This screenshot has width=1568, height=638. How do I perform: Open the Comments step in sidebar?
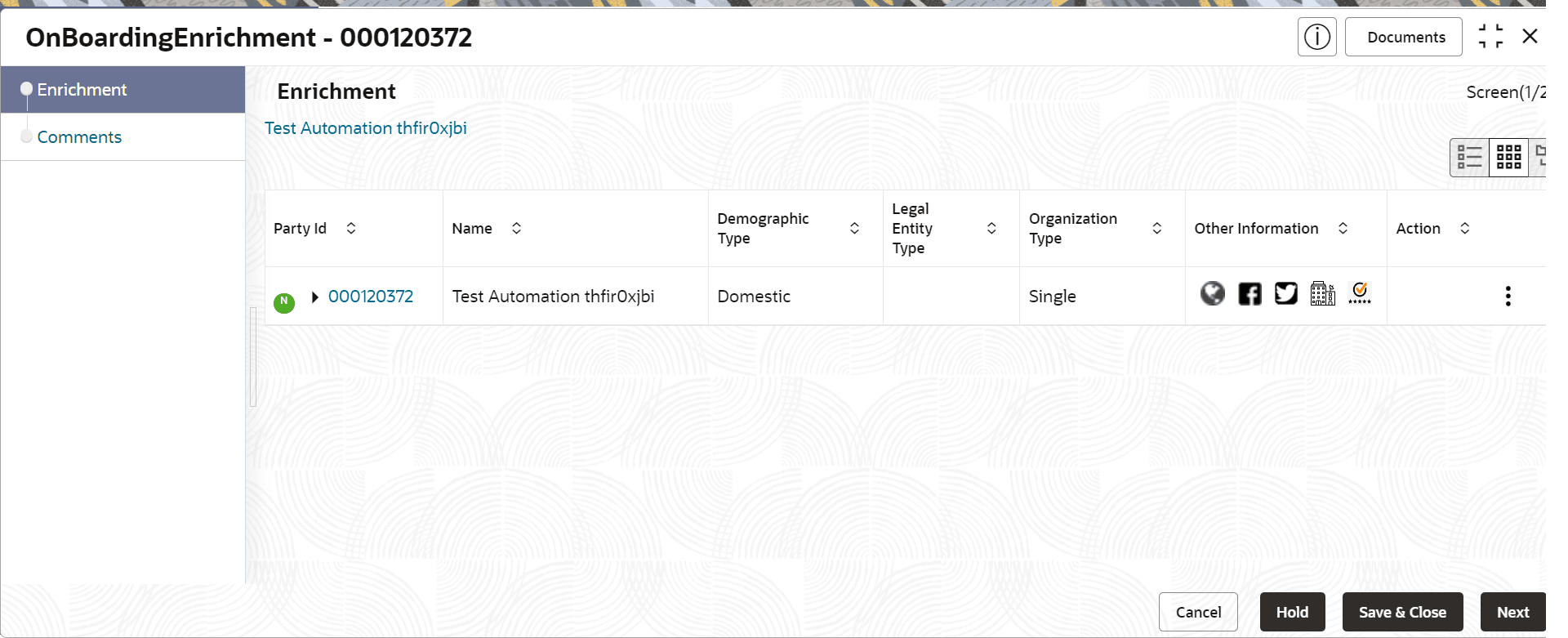click(x=79, y=137)
